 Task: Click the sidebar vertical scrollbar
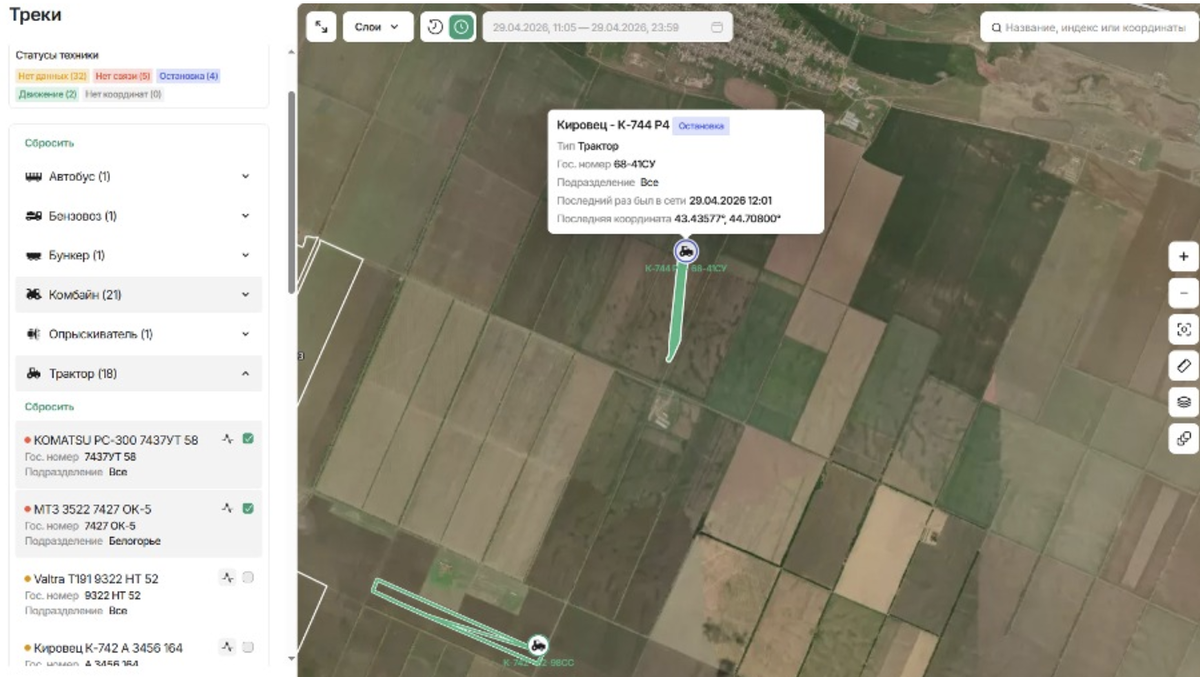292,193
